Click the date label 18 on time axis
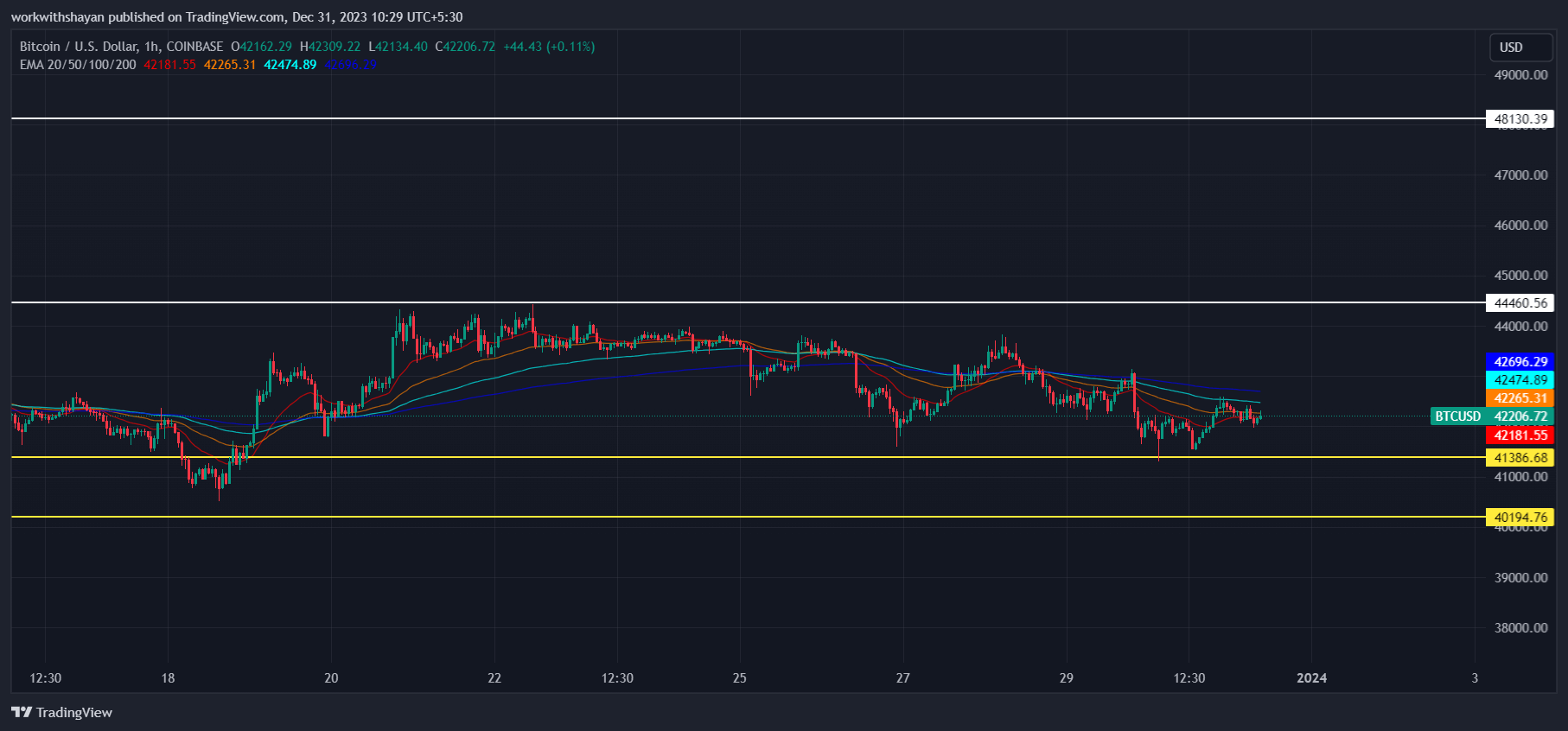Viewport: 1568px width, 731px height. click(168, 678)
